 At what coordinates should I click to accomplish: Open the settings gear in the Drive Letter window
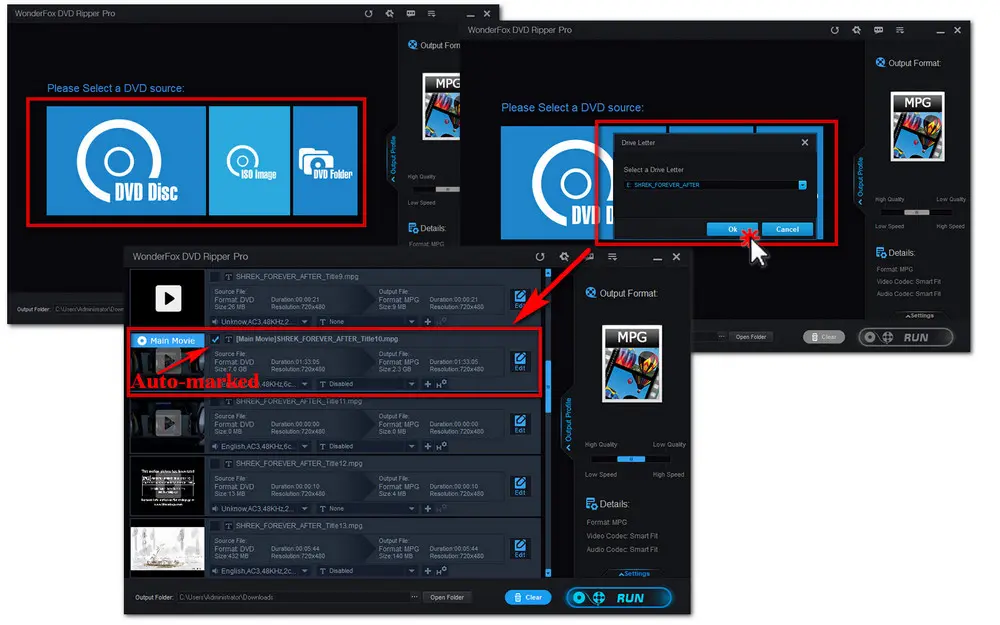pyautogui.click(x=857, y=30)
